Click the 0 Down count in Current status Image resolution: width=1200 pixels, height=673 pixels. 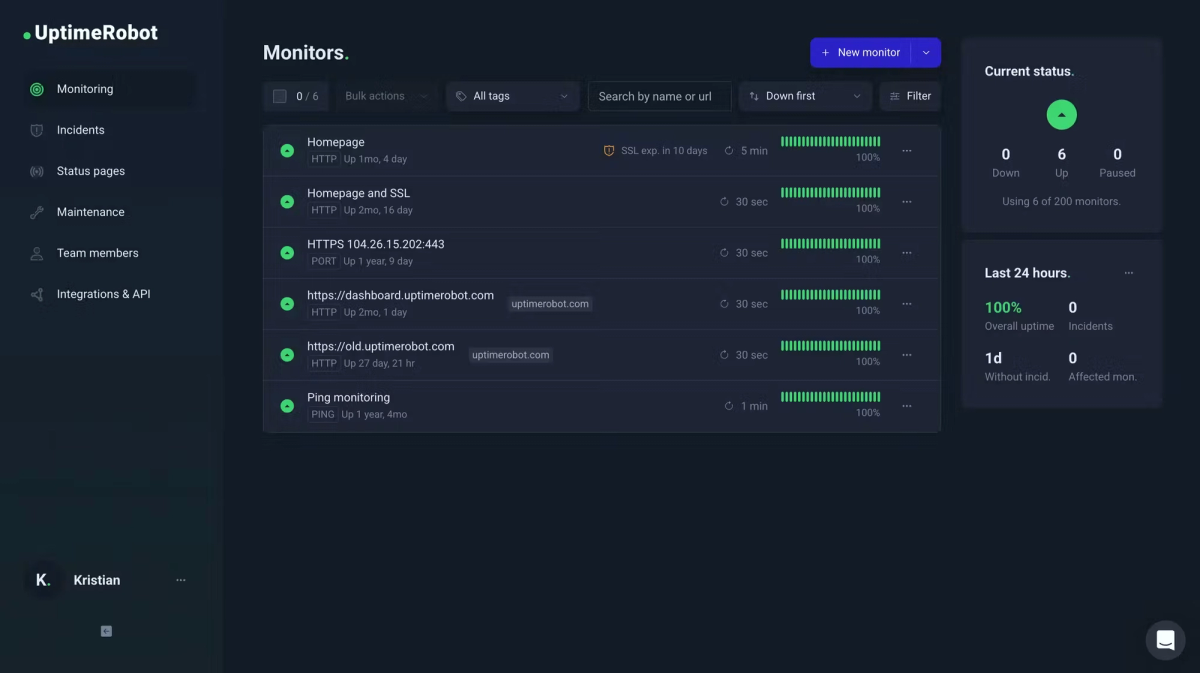coord(1006,154)
